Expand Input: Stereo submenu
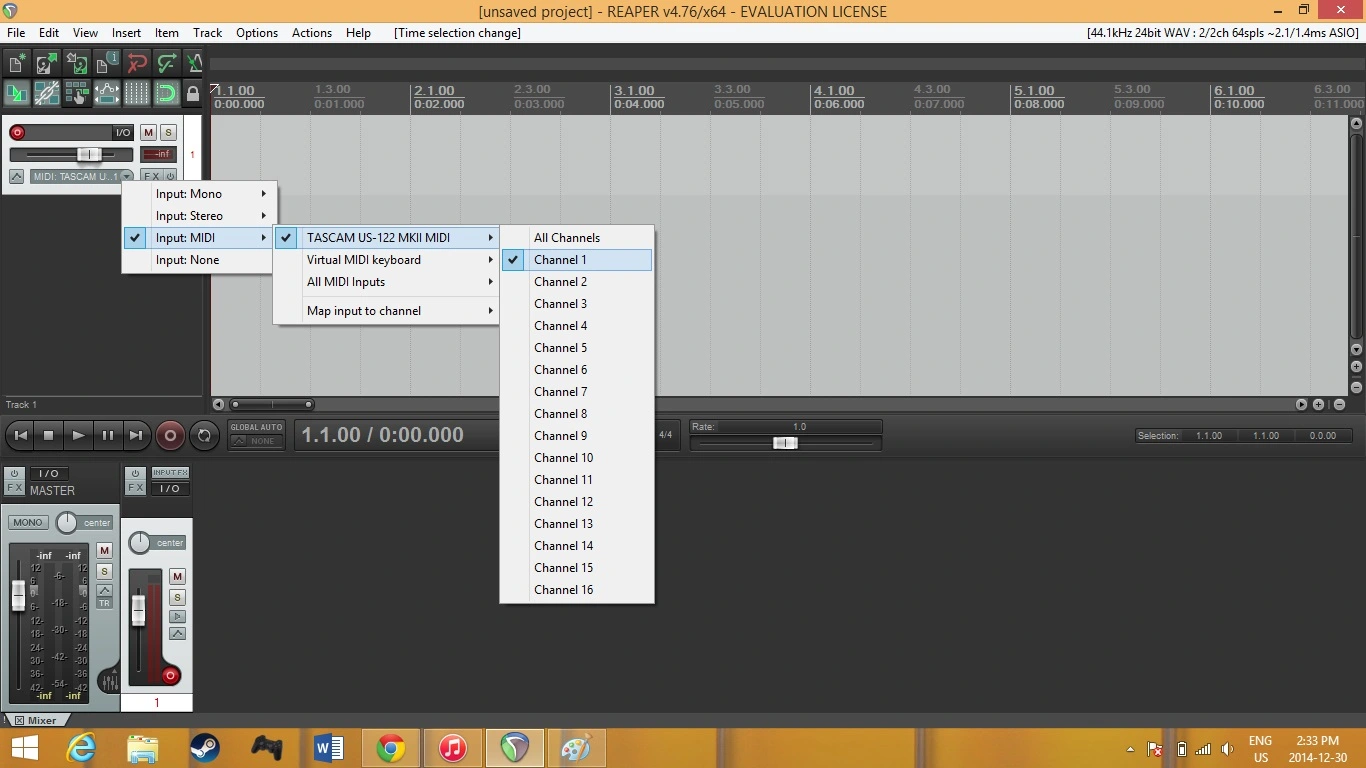The width and height of the screenshot is (1366, 768). coord(198,216)
